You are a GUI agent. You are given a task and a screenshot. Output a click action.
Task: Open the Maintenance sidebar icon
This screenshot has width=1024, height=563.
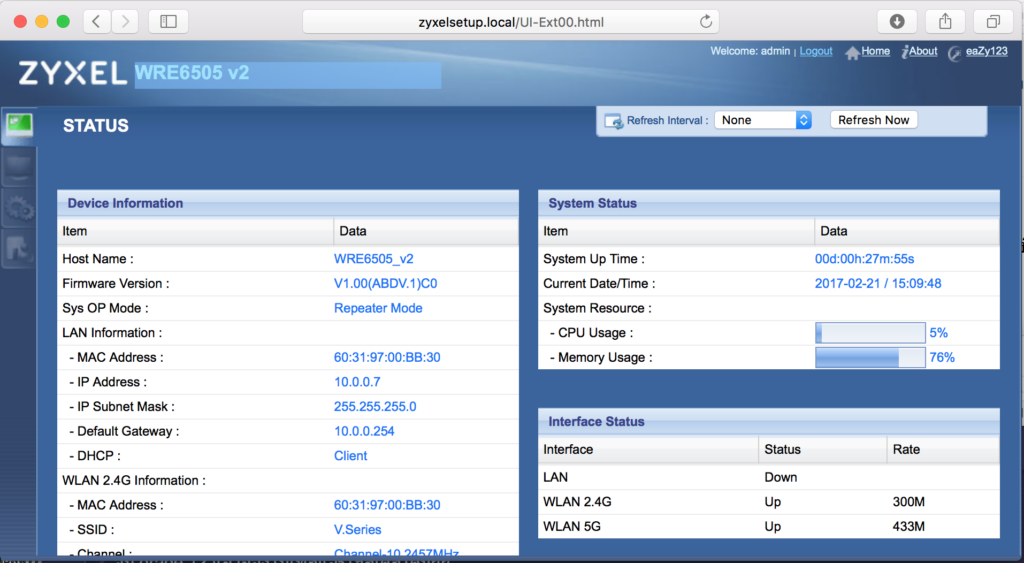[x=19, y=249]
